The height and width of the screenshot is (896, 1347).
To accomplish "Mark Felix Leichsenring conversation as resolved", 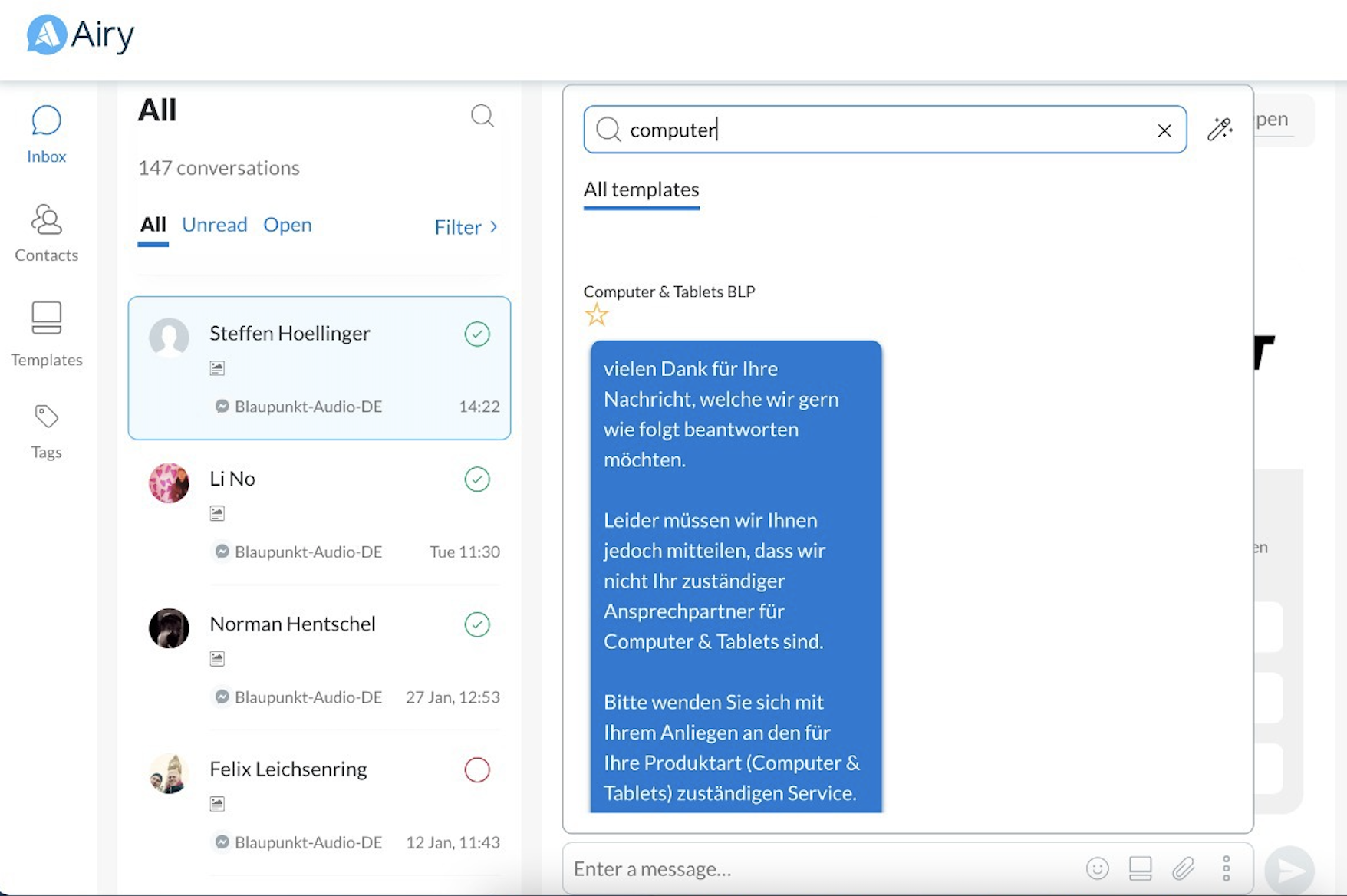I will (477, 769).
